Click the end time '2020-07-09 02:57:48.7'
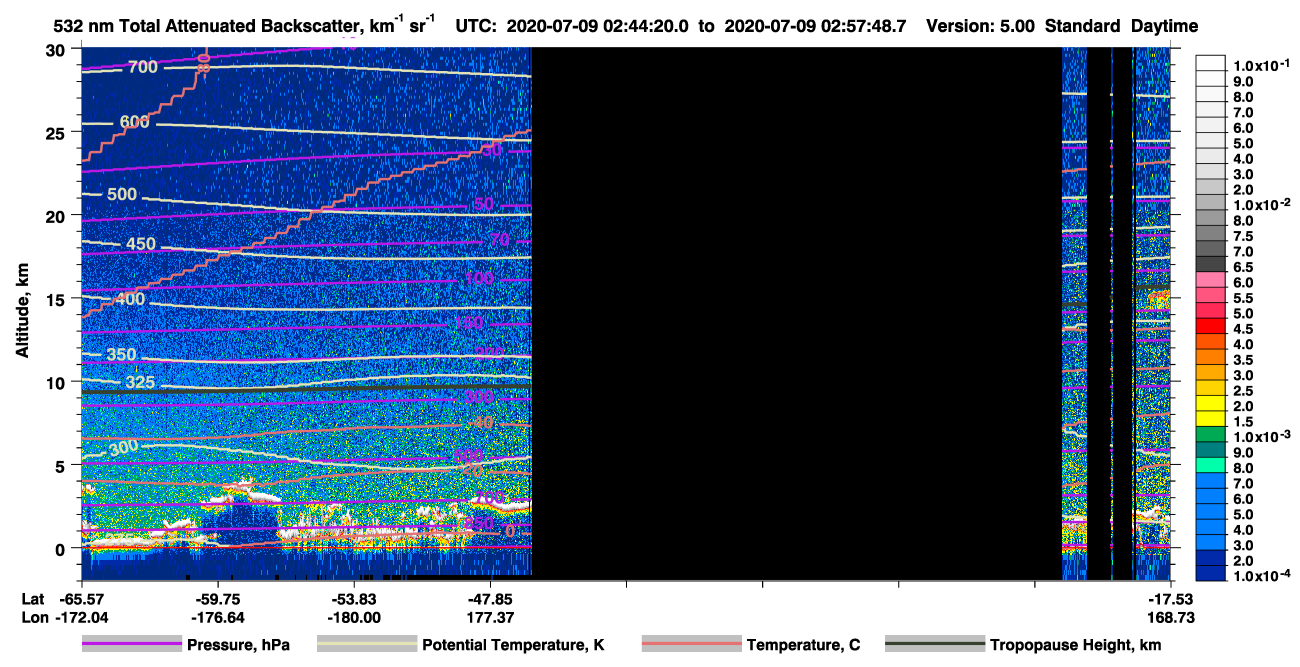1300x667 pixels. click(815, 27)
